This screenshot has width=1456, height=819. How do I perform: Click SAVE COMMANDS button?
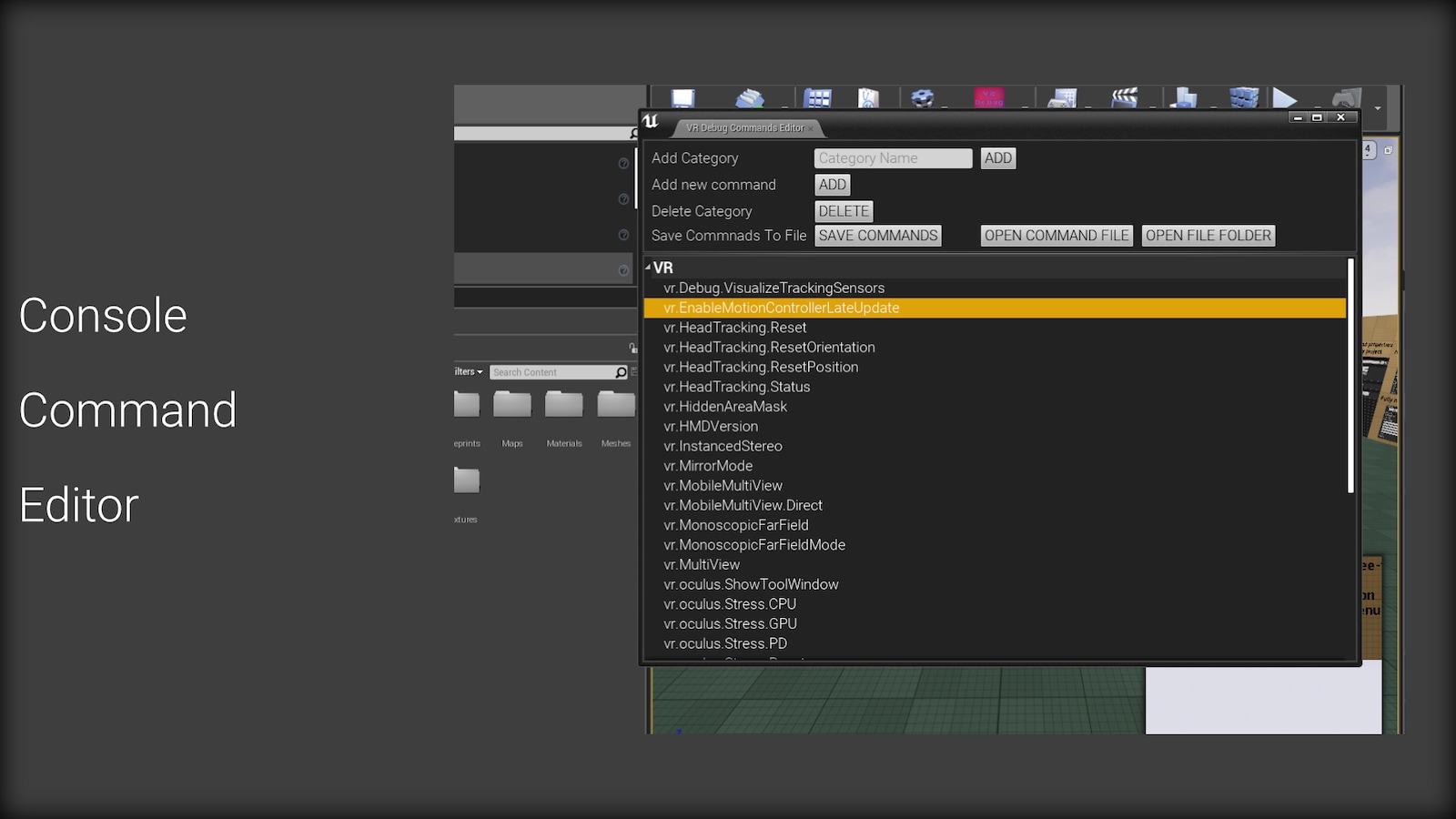877,235
